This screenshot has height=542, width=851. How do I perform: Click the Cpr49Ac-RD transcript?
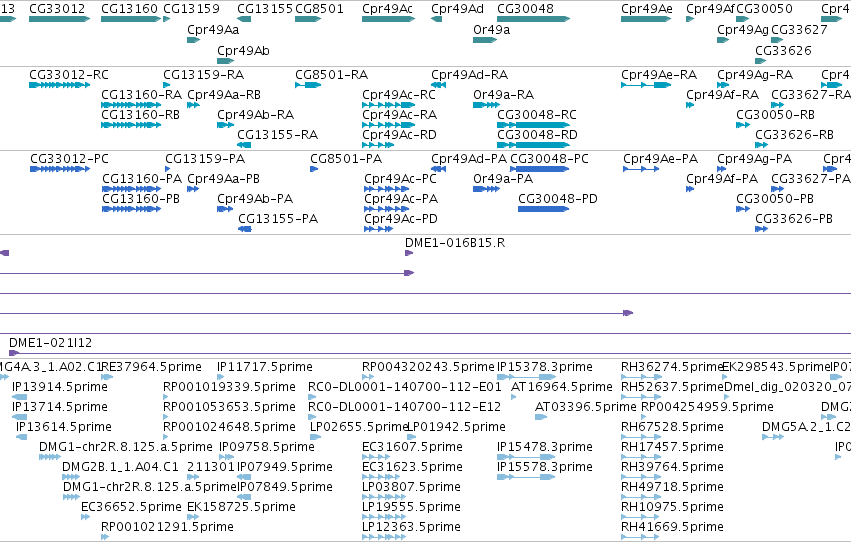click(x=378, y=145)
